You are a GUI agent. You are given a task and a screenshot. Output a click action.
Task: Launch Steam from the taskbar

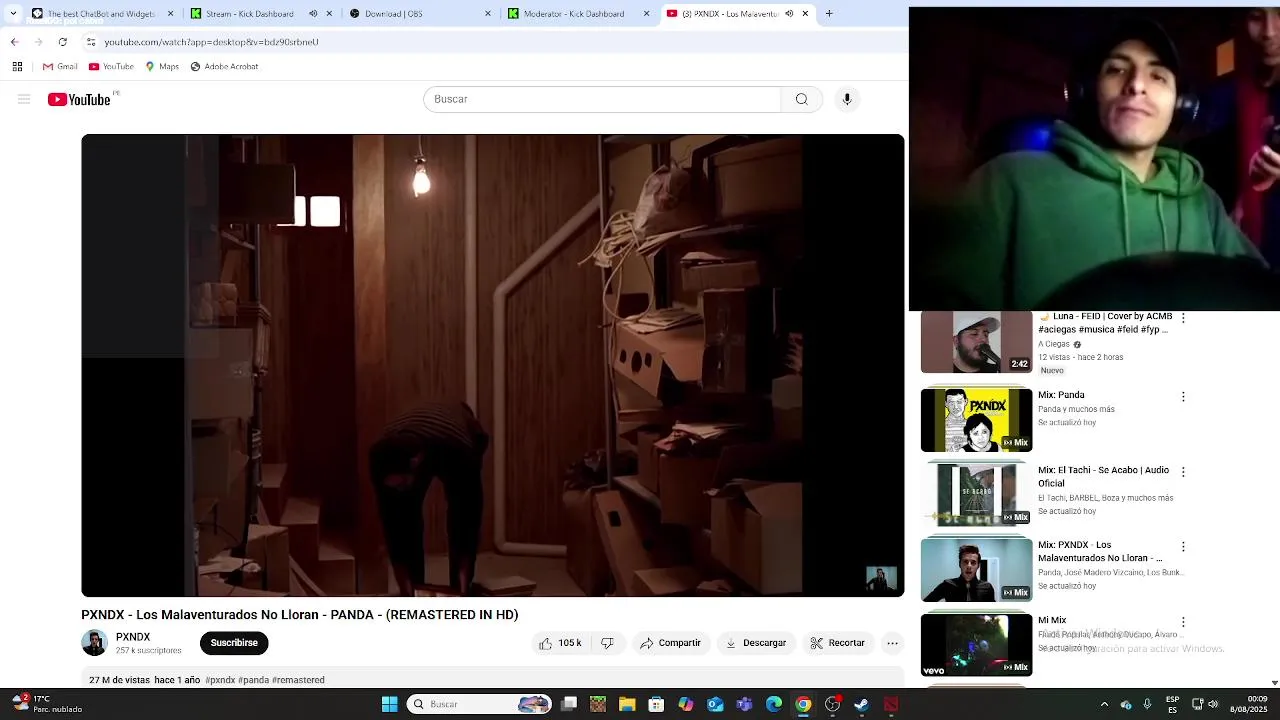pyautogui.click(x=861, y=704)
